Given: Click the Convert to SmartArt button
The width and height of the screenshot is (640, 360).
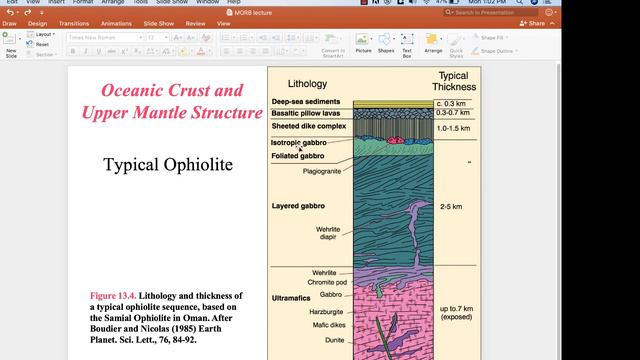Looking at the screenshot, I should coord(333,46).
